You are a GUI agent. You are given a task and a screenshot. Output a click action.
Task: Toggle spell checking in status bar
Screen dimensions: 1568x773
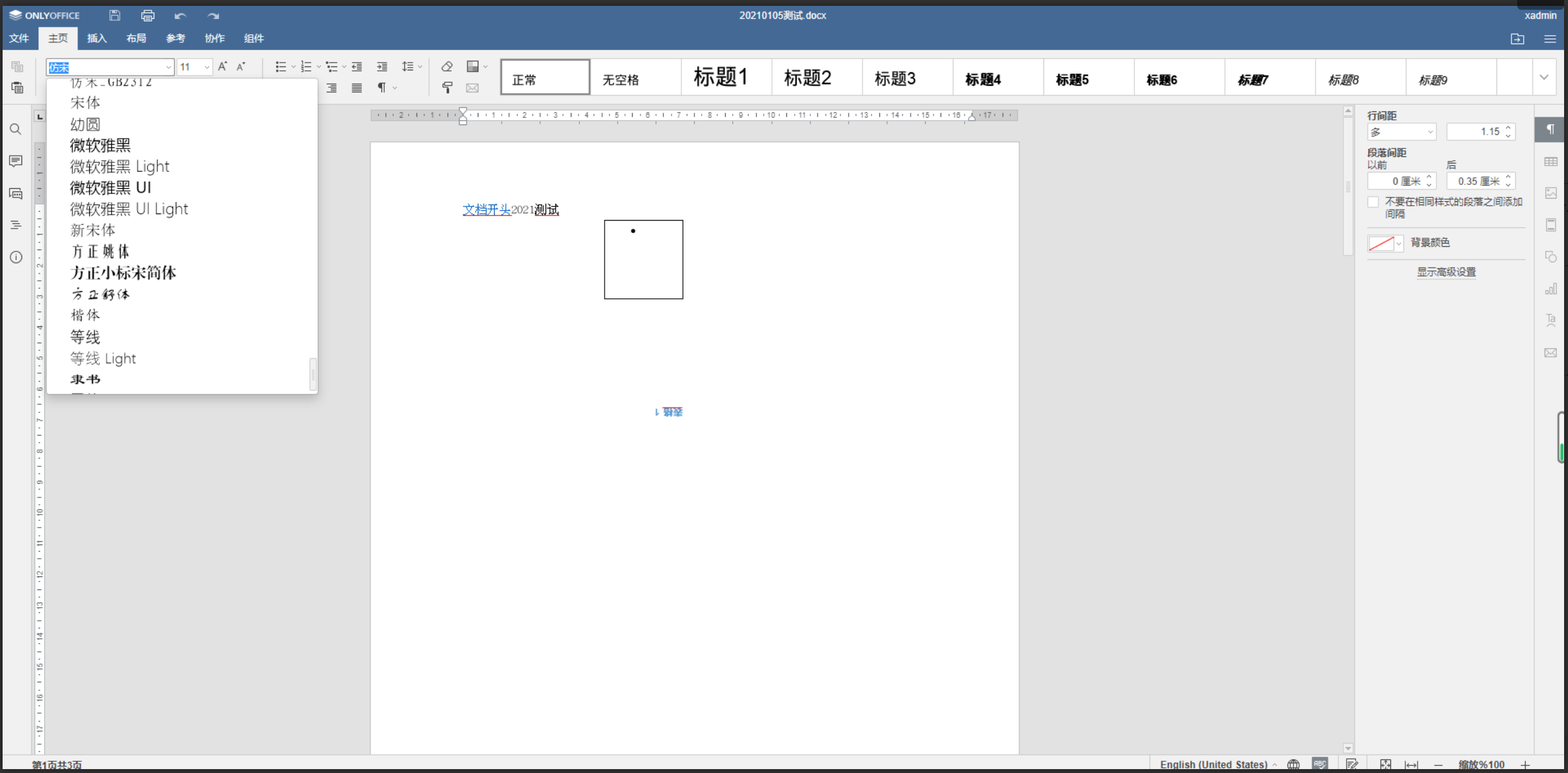(x=1319, y=764)
